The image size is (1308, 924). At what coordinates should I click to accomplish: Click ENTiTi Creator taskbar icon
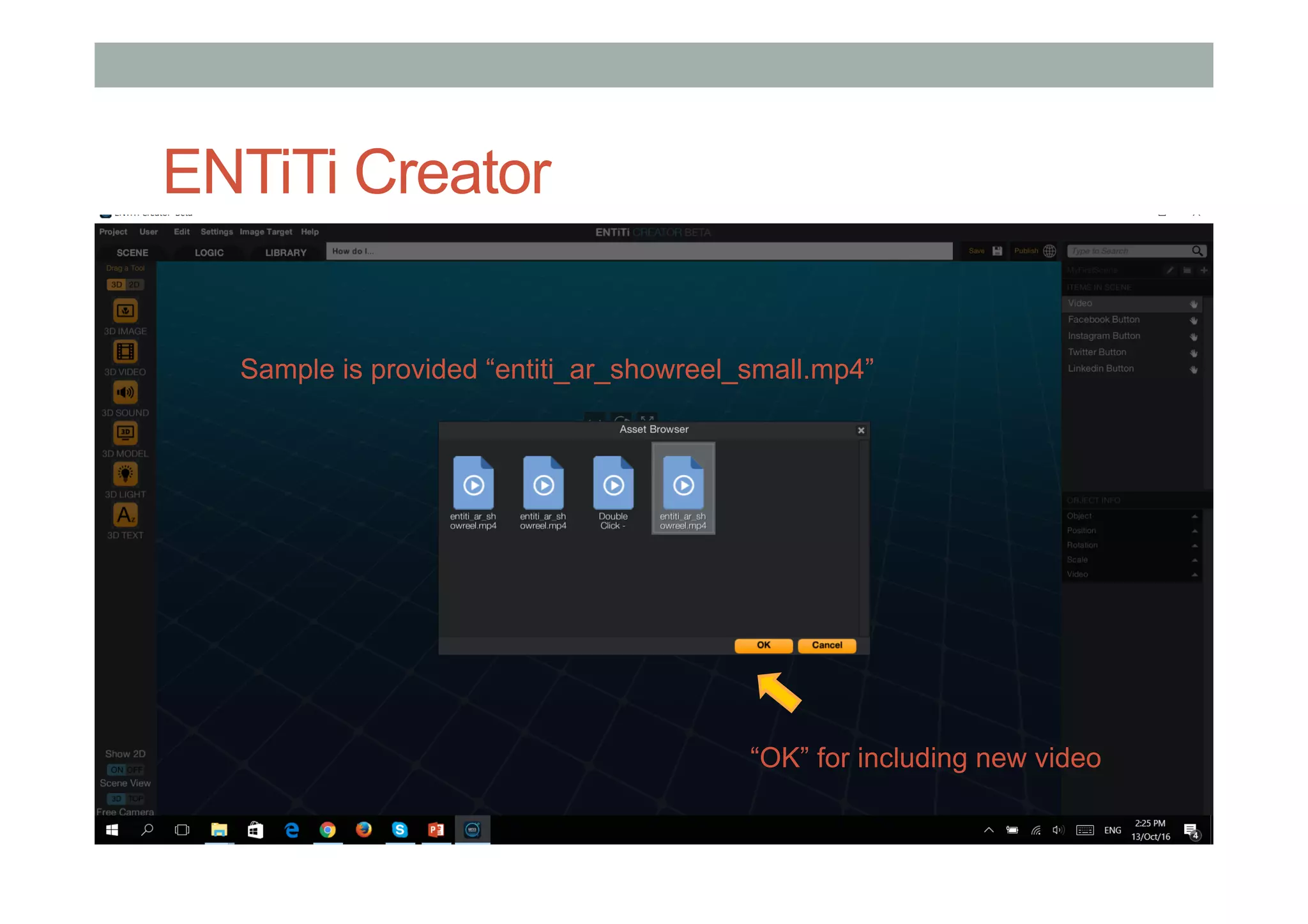coord(472,829)
